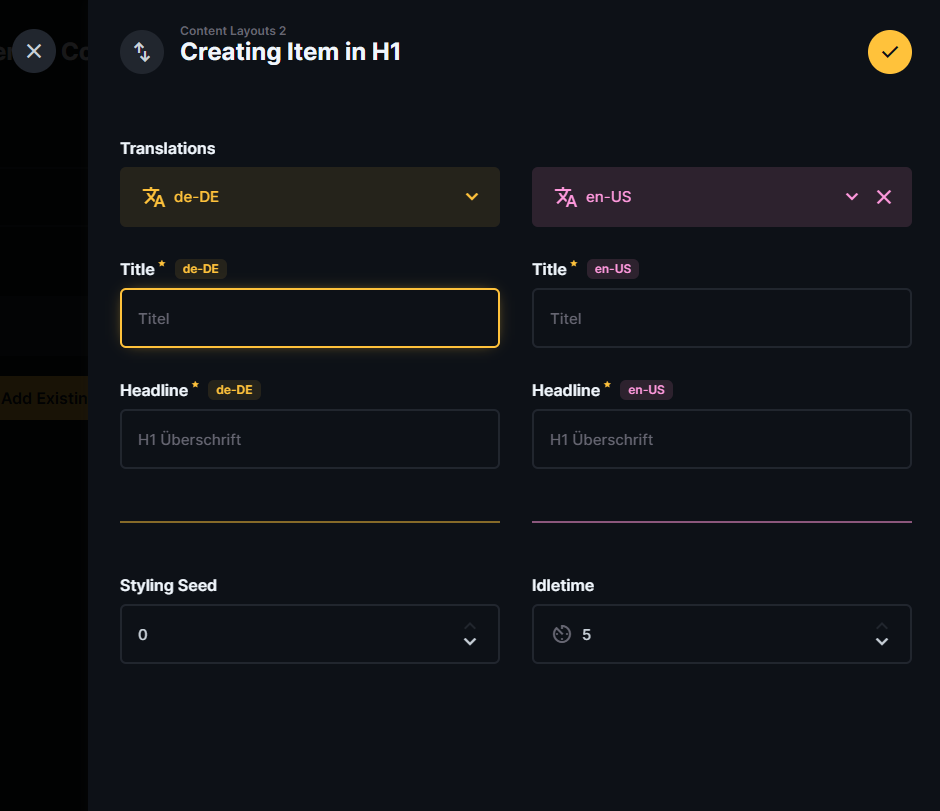The height and width of the screenshot is (811, 940).
Task: Click the en-US Title input field
Action: [x=721, y=318]
